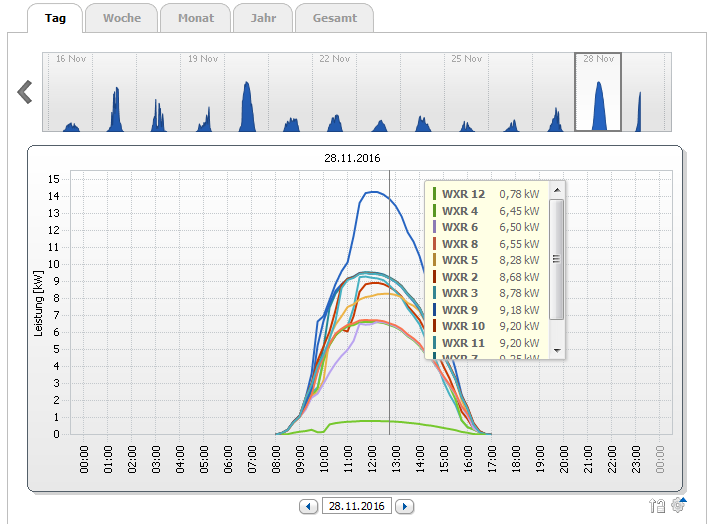
Task: Click the 0,78 kW value
Action: [x=519, y=194]
